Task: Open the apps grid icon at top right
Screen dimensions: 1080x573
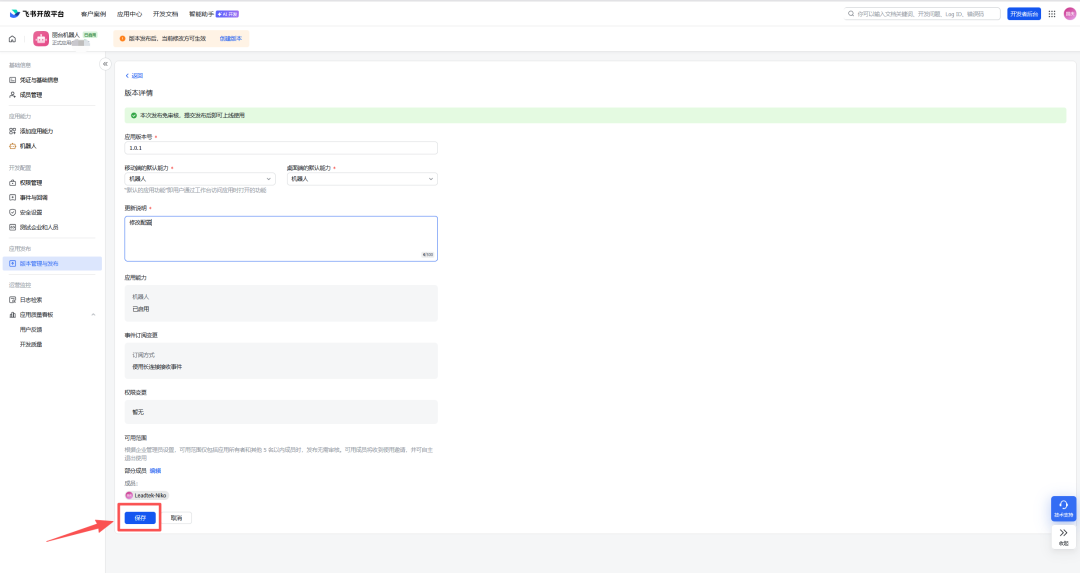Action: click(x=1052, y=14)
